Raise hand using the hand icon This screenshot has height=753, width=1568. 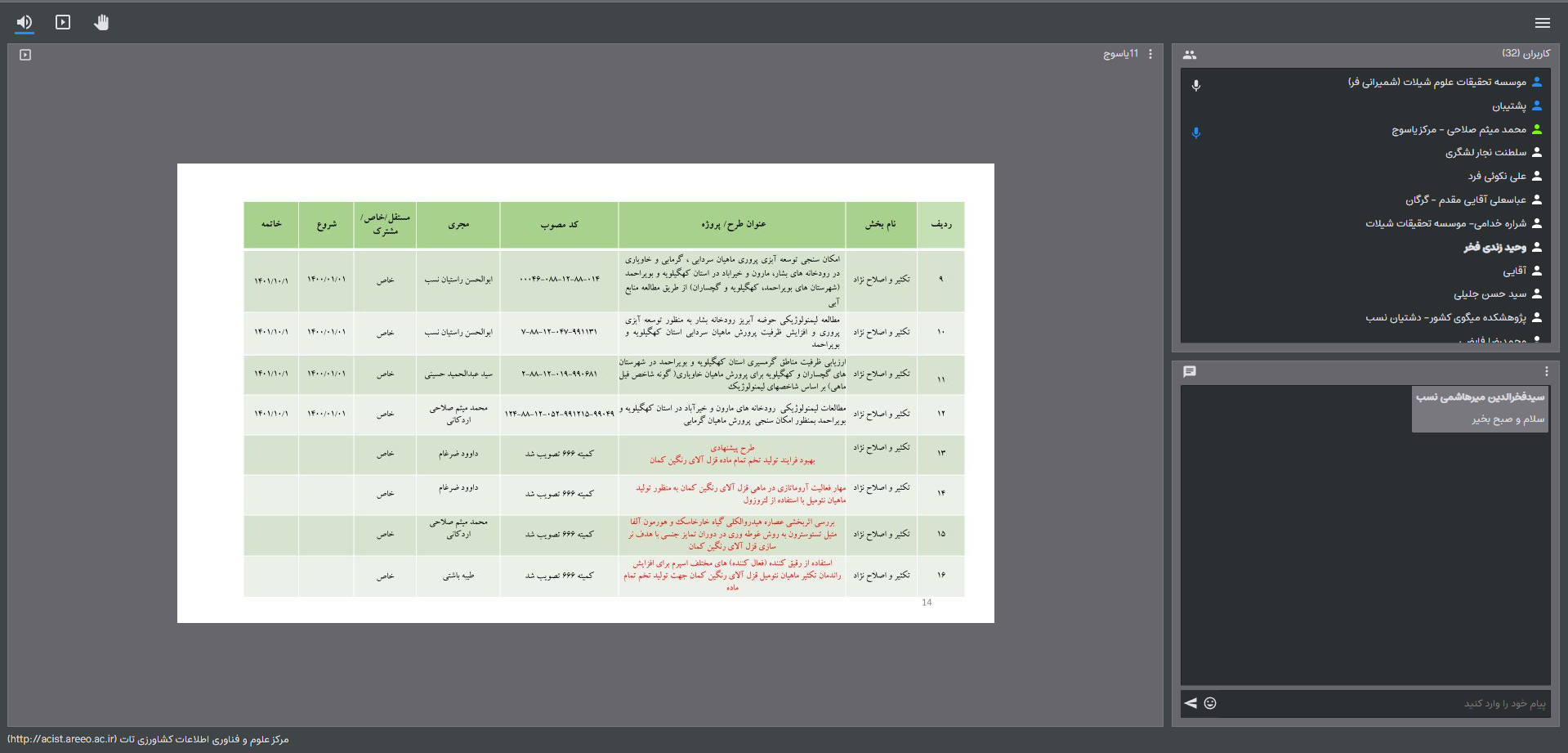point(101,22)
